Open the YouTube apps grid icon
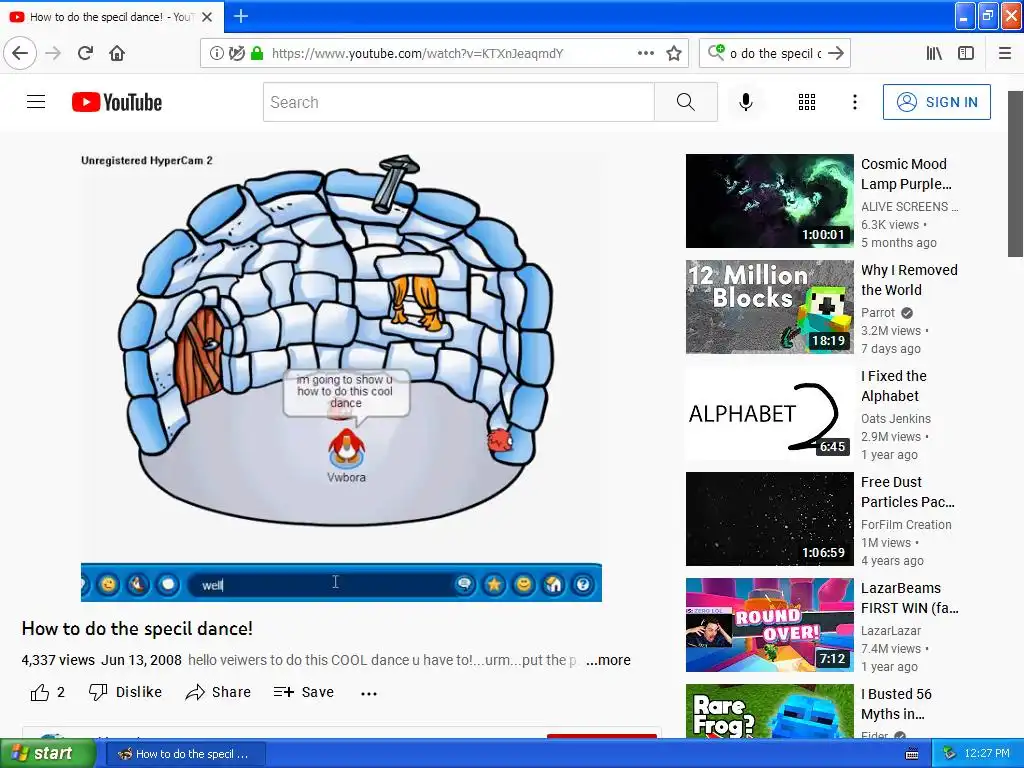Screen dimensions: 1024x768 pos(807,102)
